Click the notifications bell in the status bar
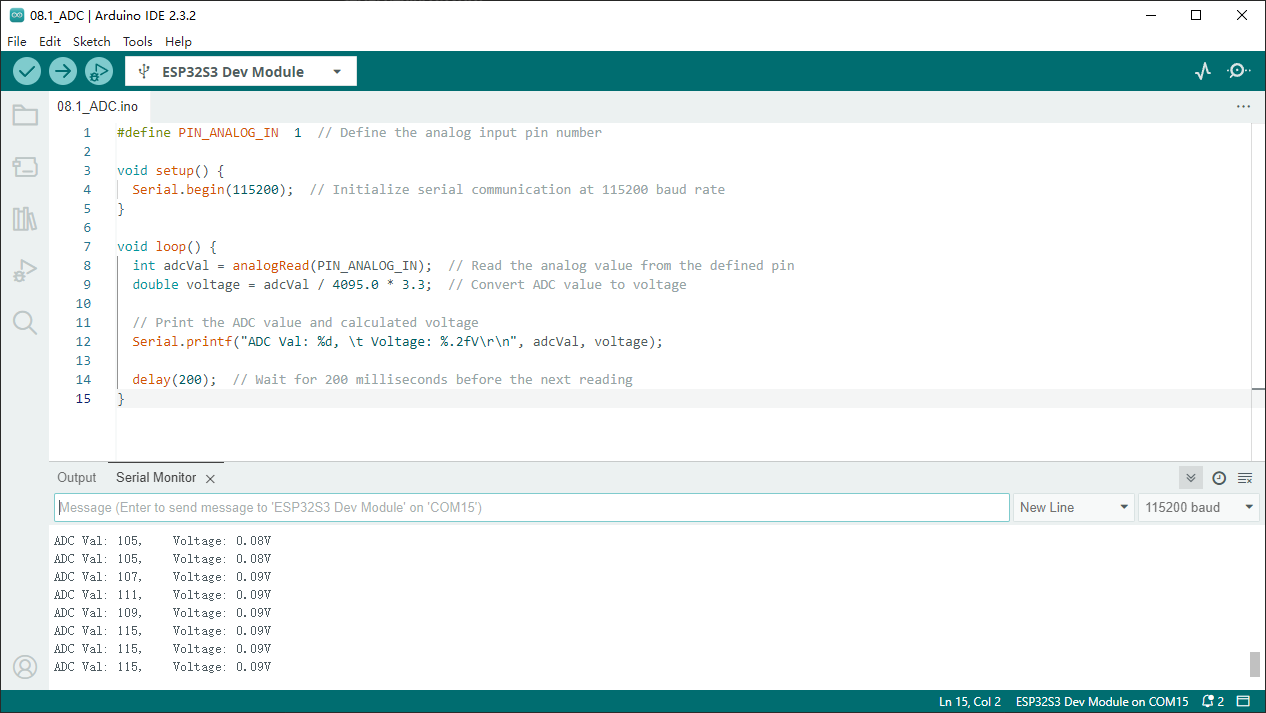The width and height of the screenshot is (1266, 713). pos(1213,701)
